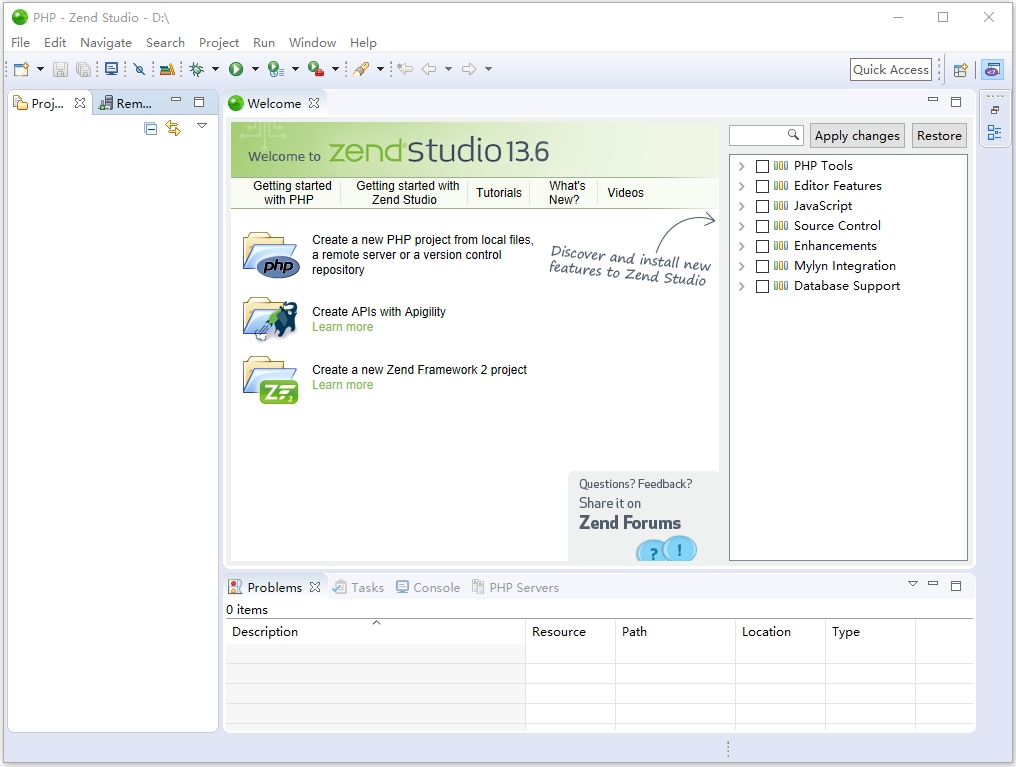Click the Apply changes button
The image size is (1016, 767).
[856, 136]
